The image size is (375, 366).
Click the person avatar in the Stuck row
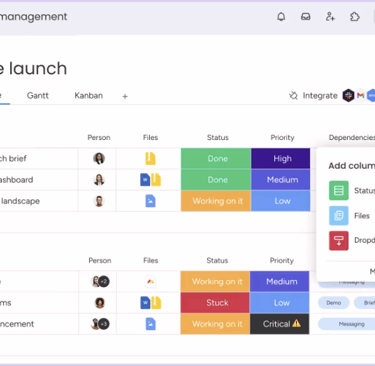pyautogui.click(x=100, y=303)
